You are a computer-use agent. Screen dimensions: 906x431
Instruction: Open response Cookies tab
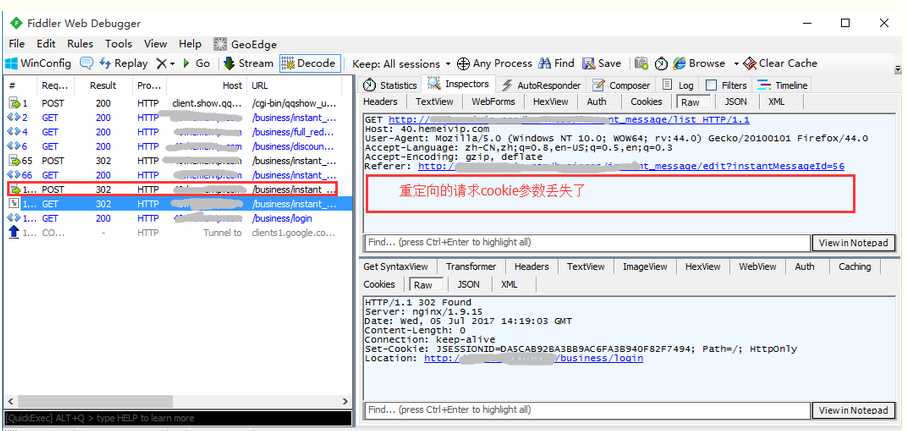379,284
